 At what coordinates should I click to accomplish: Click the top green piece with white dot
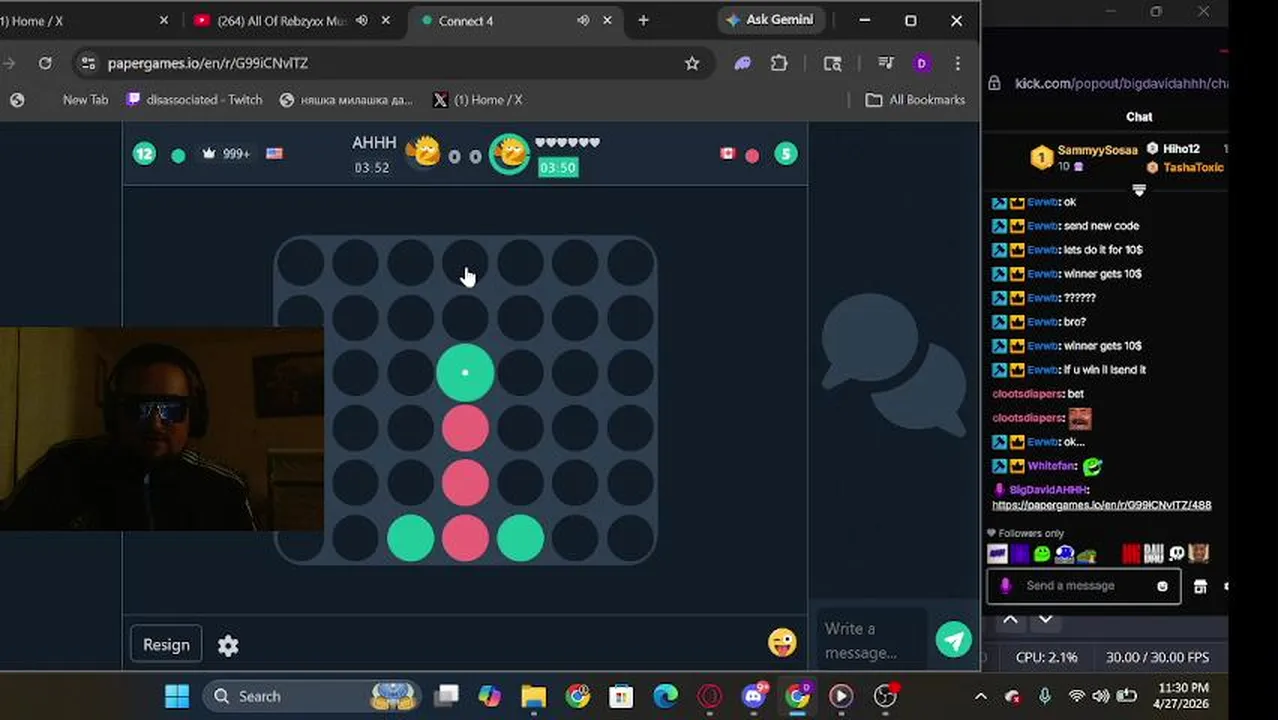pos(465,373)
